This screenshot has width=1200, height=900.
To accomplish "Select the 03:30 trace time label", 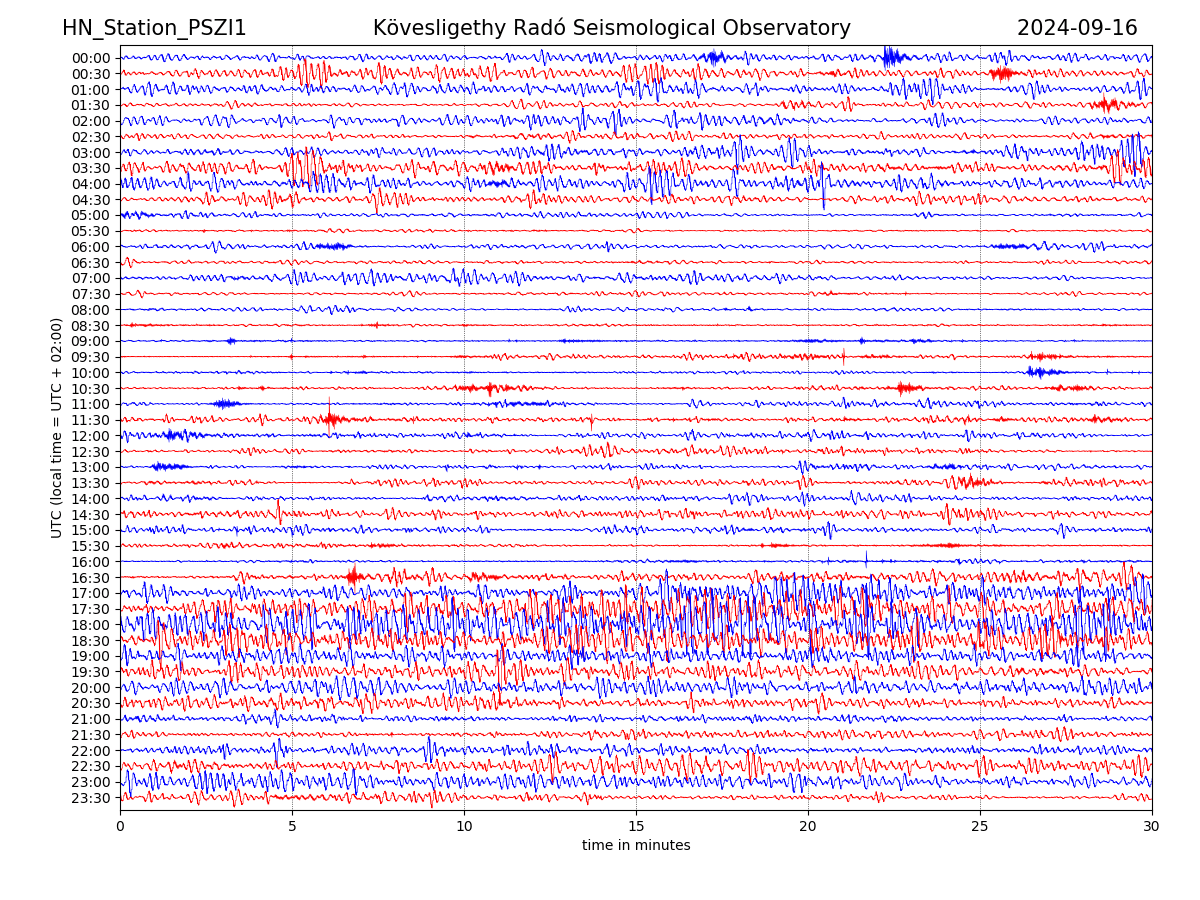I will [91, 168].
